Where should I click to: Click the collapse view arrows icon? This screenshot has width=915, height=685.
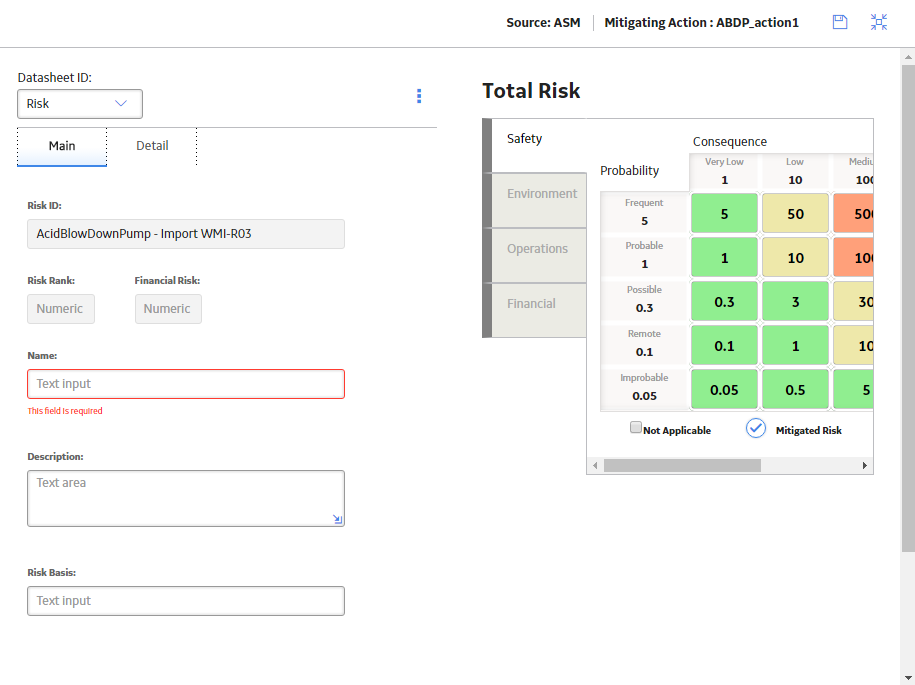click(x=879, y=22)
